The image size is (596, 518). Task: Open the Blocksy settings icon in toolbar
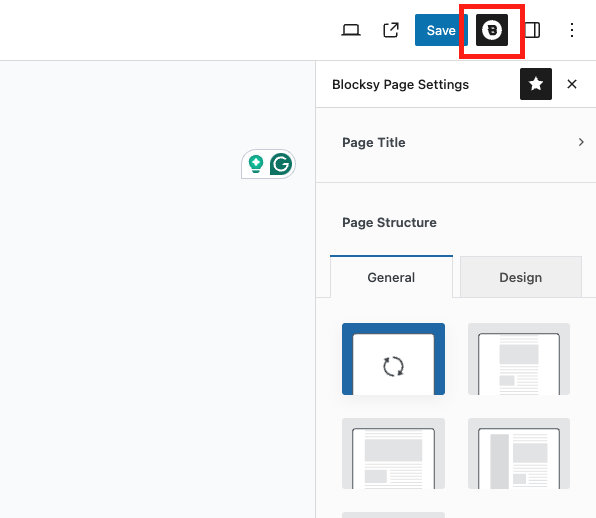click(492, 30)
